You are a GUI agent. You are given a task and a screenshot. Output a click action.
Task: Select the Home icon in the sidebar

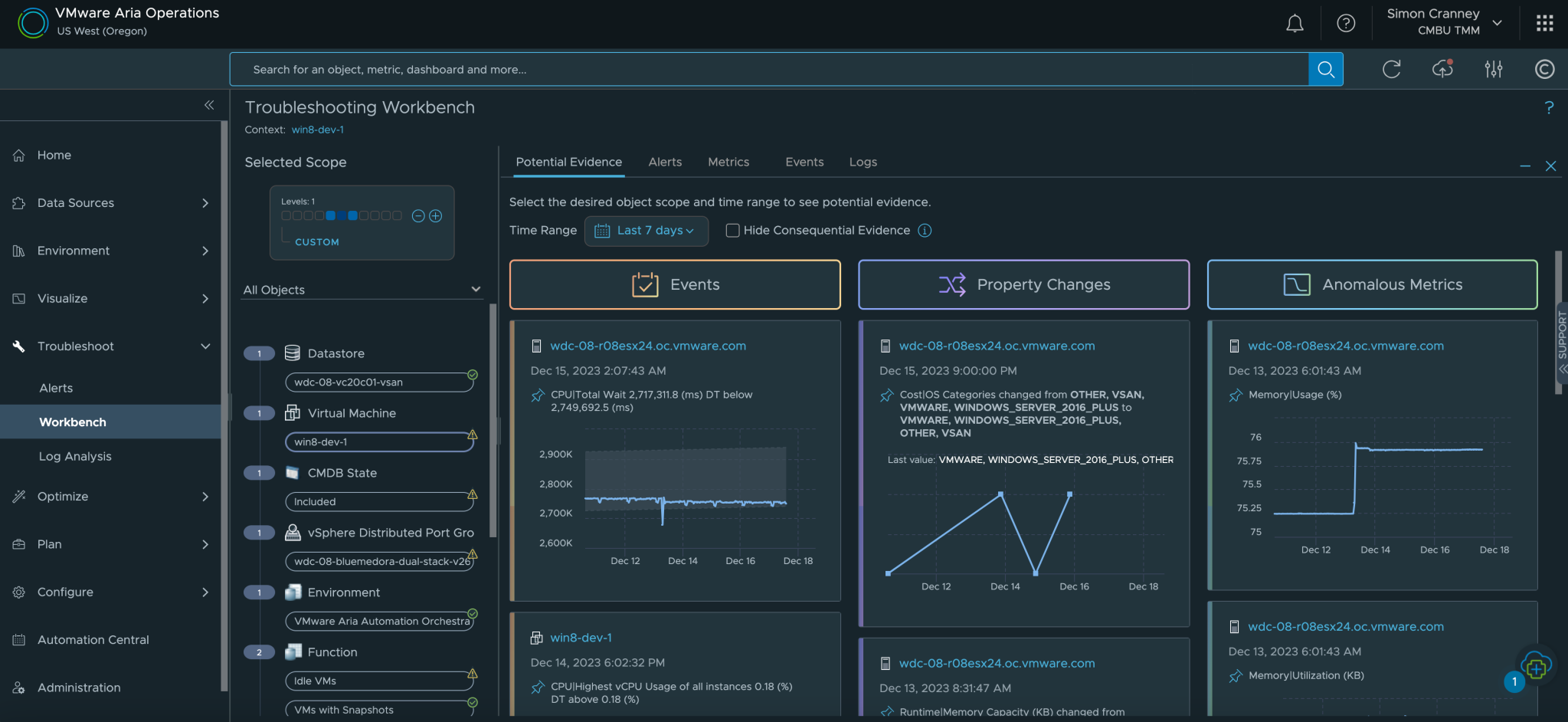pyautogui.click(x=18, y=155)
